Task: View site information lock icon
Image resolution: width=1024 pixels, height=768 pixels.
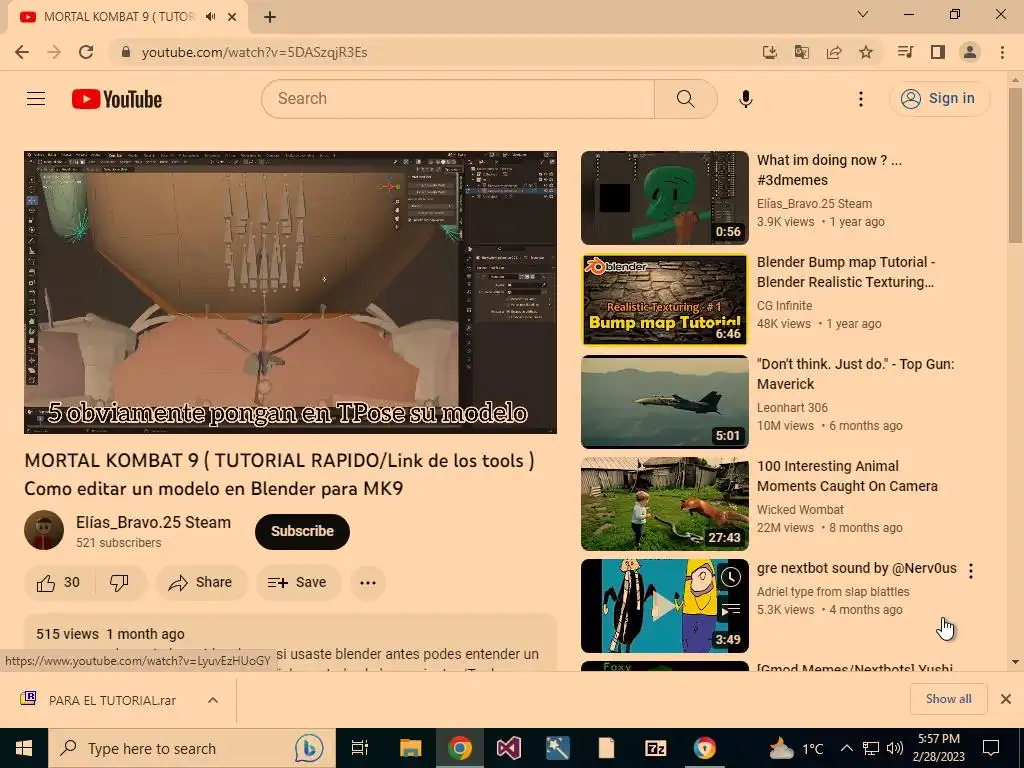Action: tap(126, 52)
